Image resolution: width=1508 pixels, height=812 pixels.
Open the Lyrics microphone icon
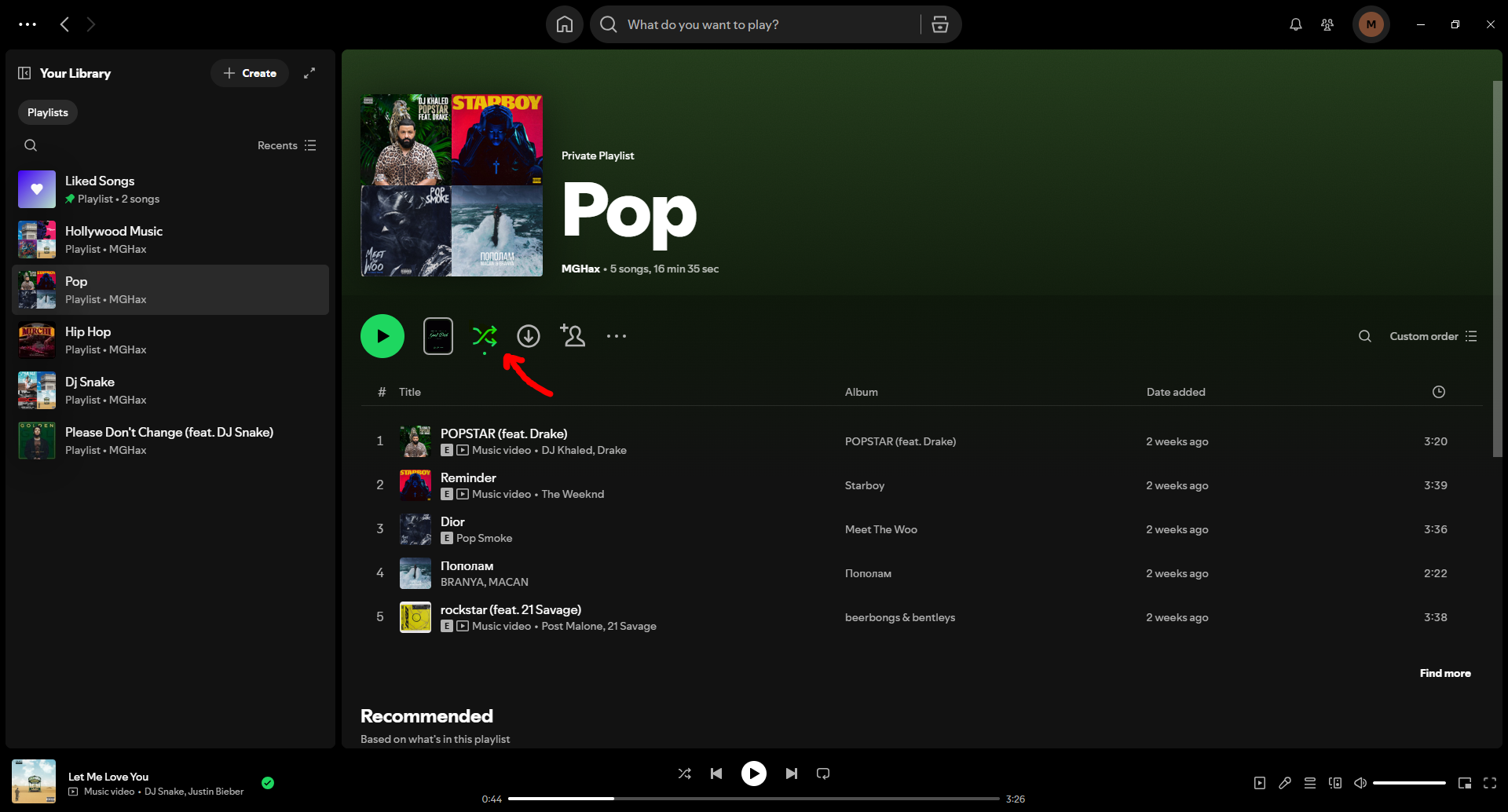coord(1285,783)
